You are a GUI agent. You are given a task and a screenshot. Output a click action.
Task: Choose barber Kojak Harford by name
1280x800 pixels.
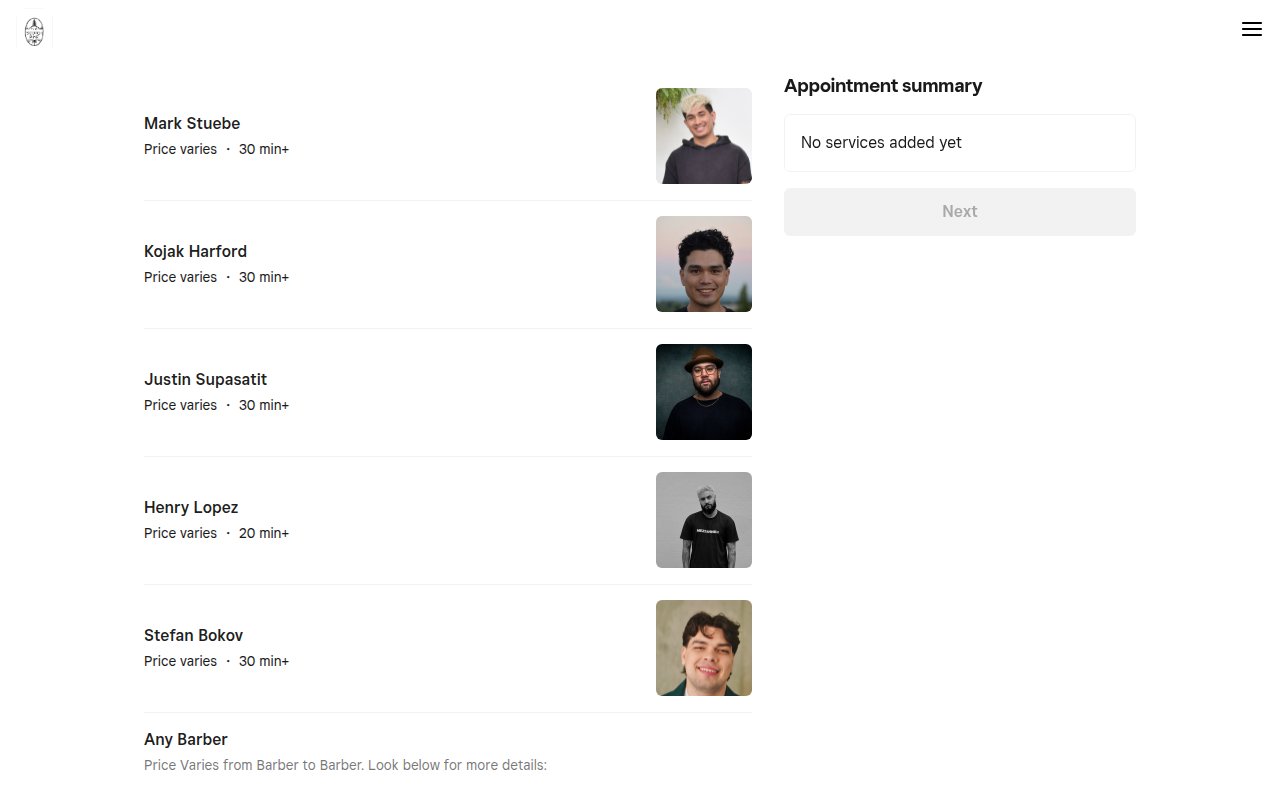click(x=195, y=252)
